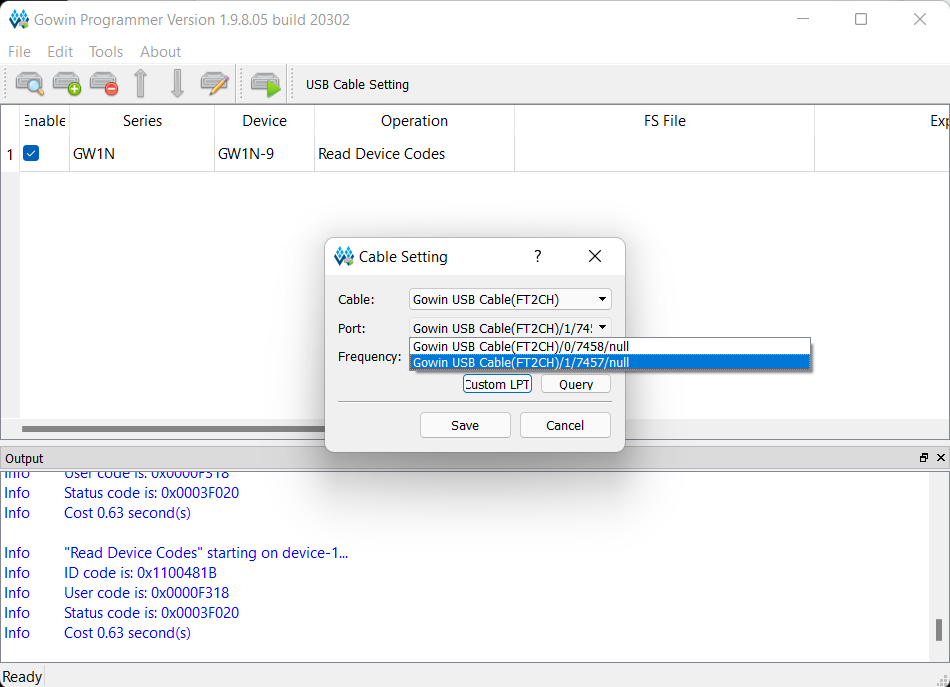Click the '"Read Device Codes" starting on device-1...' line

(x=206, y=553)
